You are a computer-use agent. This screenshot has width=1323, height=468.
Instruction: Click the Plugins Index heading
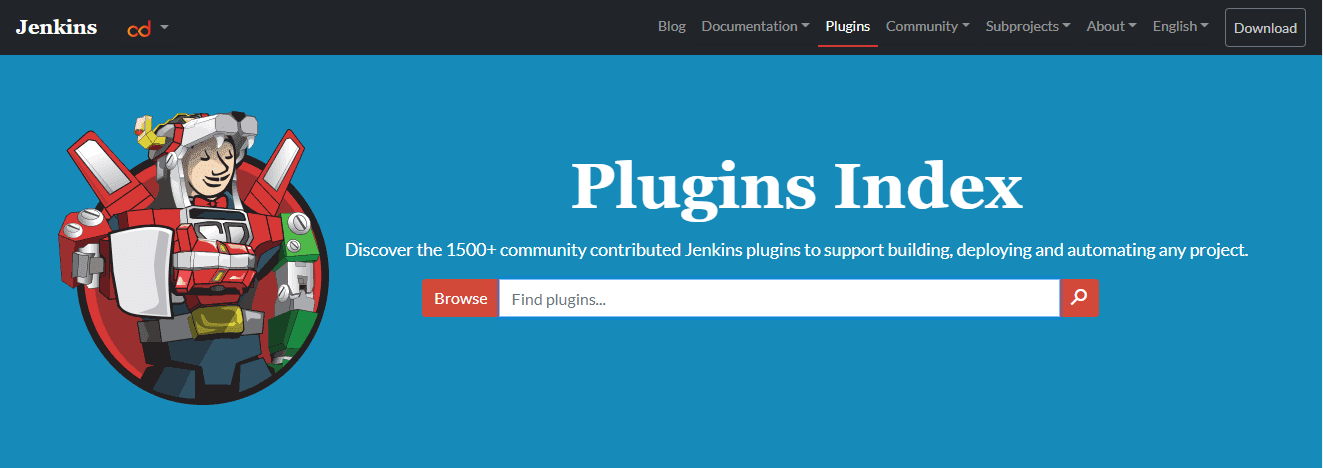tap(796, 187)
